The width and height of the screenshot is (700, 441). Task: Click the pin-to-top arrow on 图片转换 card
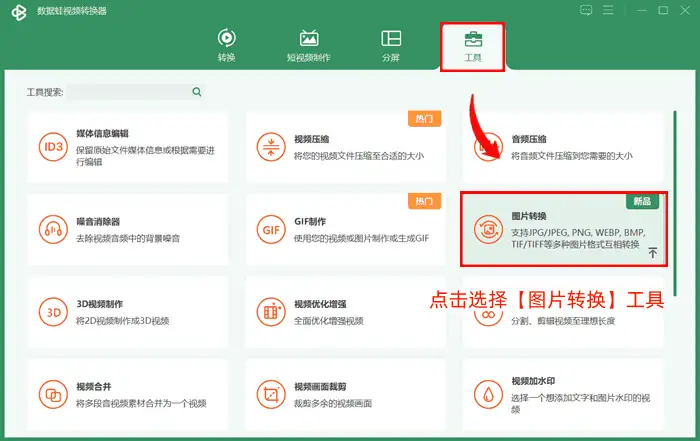click(653, 253)
